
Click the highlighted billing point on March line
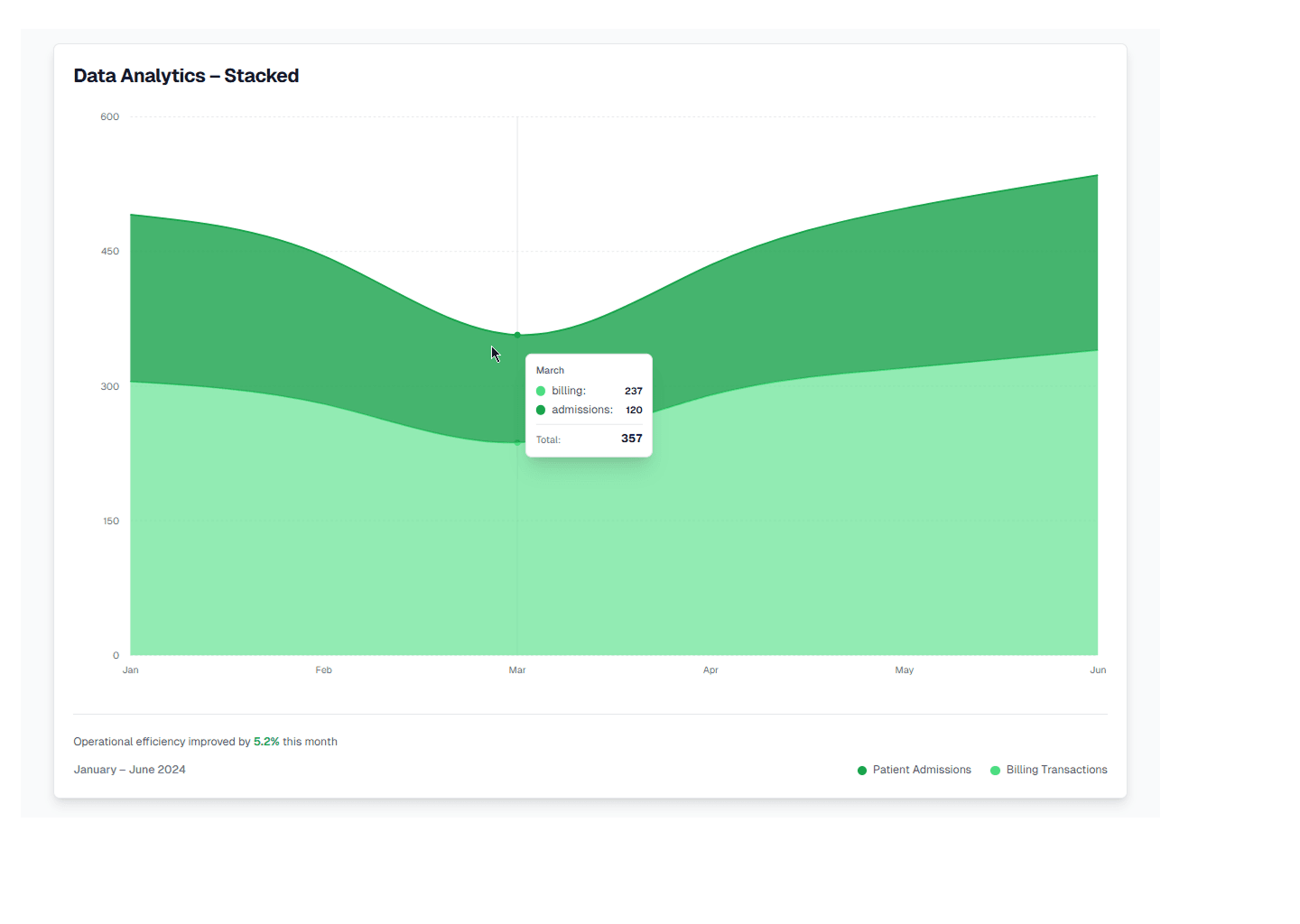tap(517, 441)
